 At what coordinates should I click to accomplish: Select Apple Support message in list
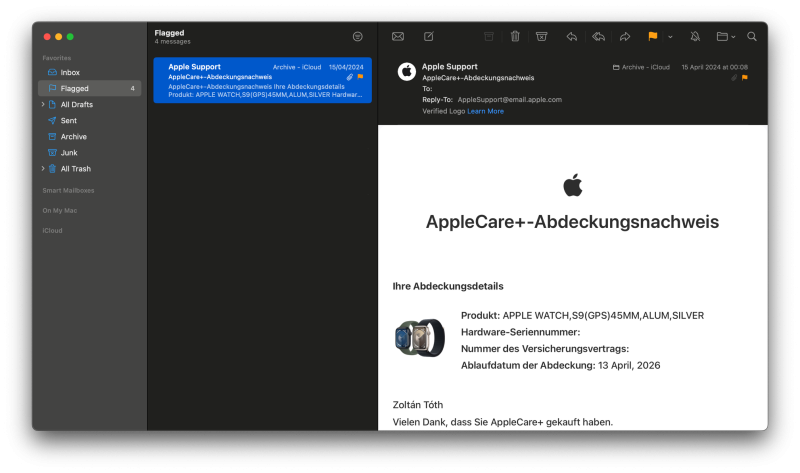point(262,80)
